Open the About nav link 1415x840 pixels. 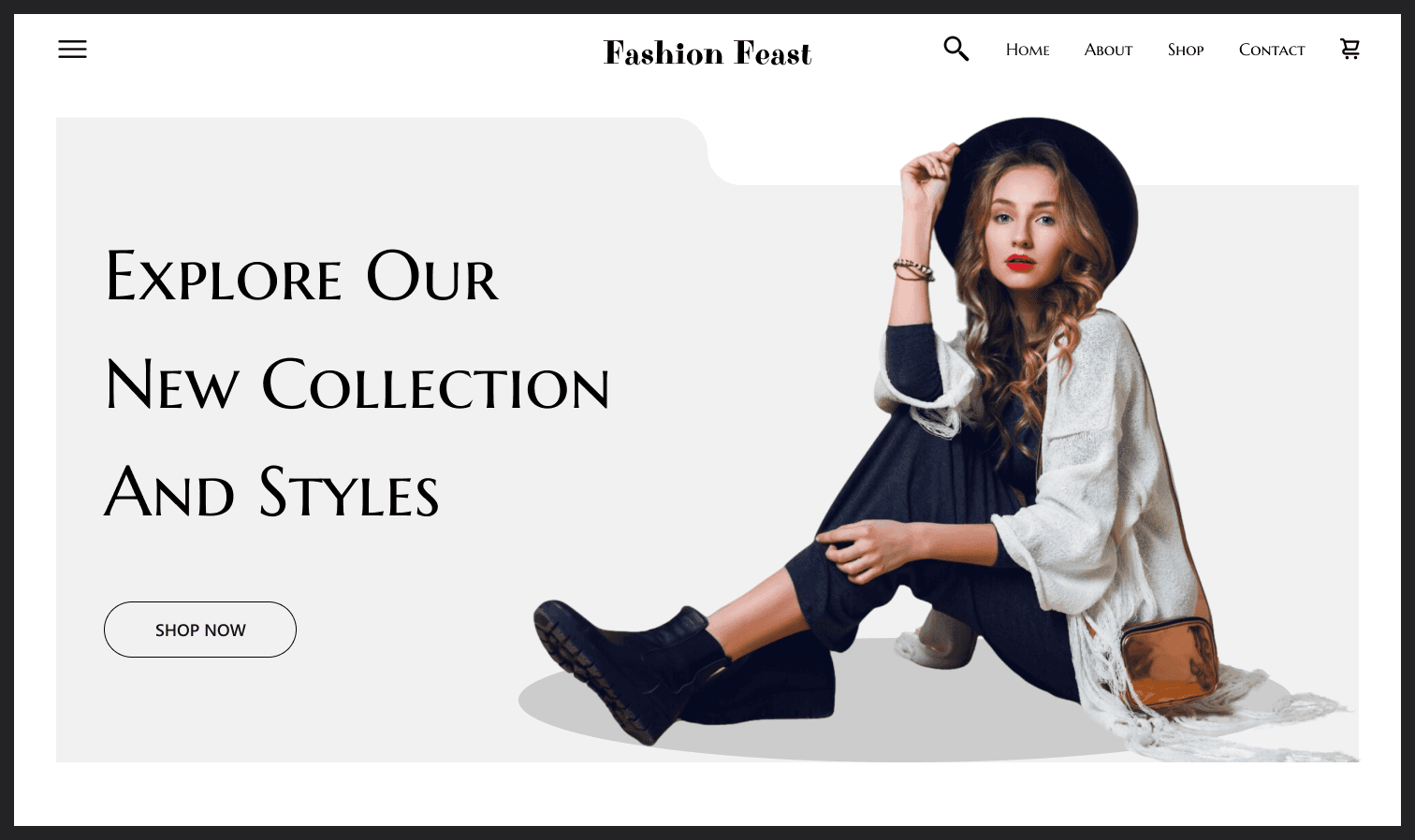point(1108,50)
